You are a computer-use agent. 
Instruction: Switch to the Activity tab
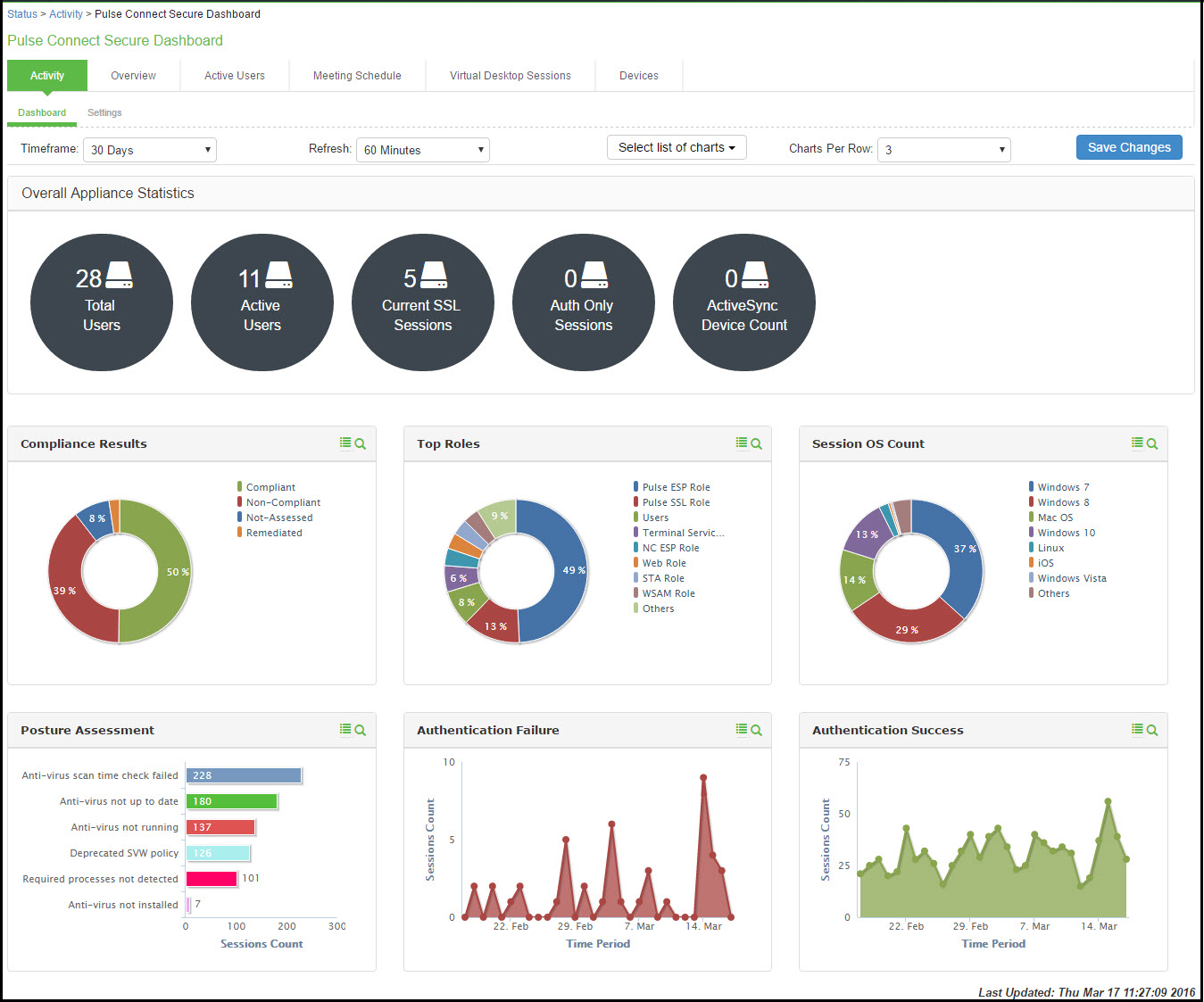point(47,76)
